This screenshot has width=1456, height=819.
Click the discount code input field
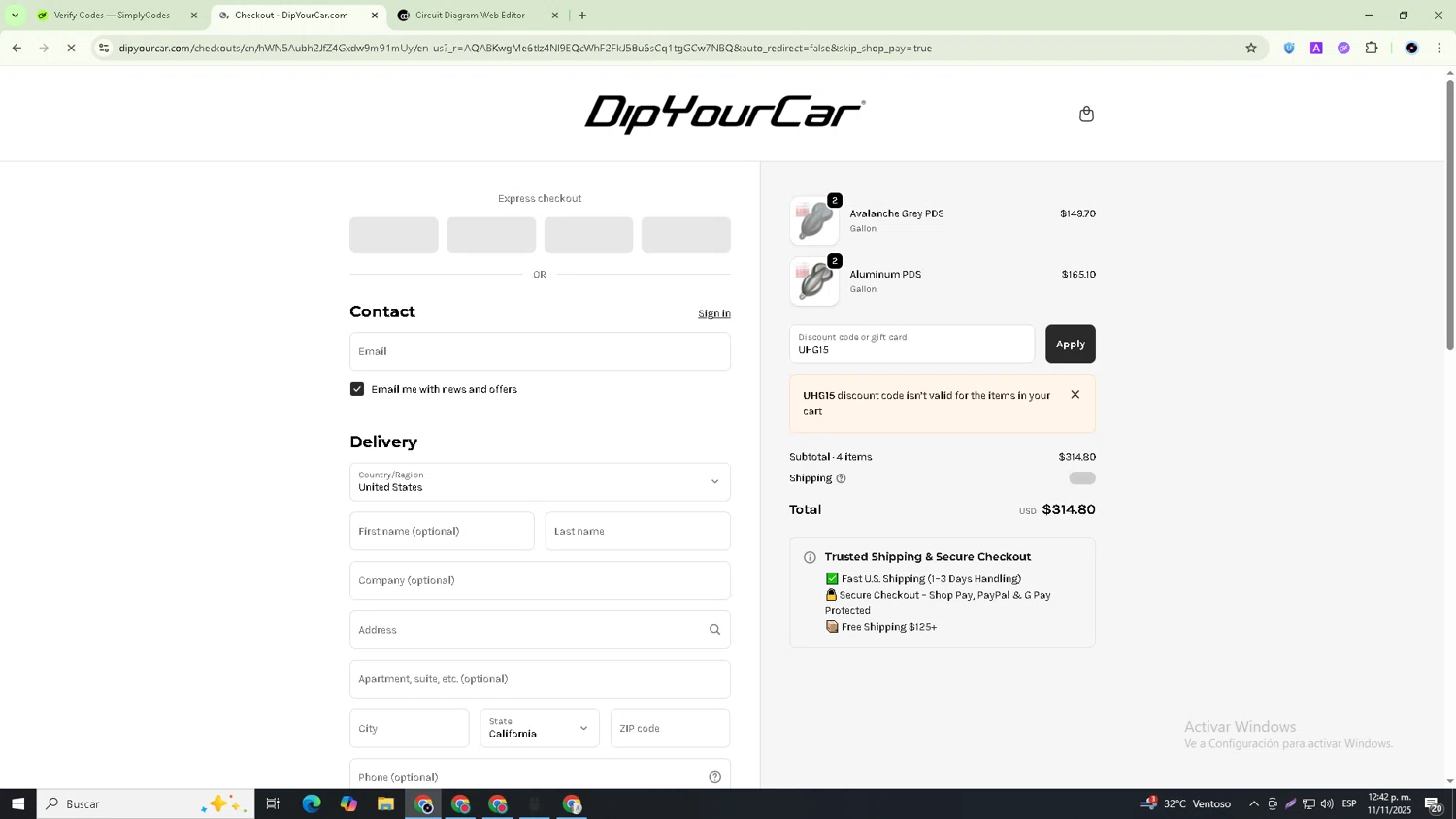[x=911, y=344]
